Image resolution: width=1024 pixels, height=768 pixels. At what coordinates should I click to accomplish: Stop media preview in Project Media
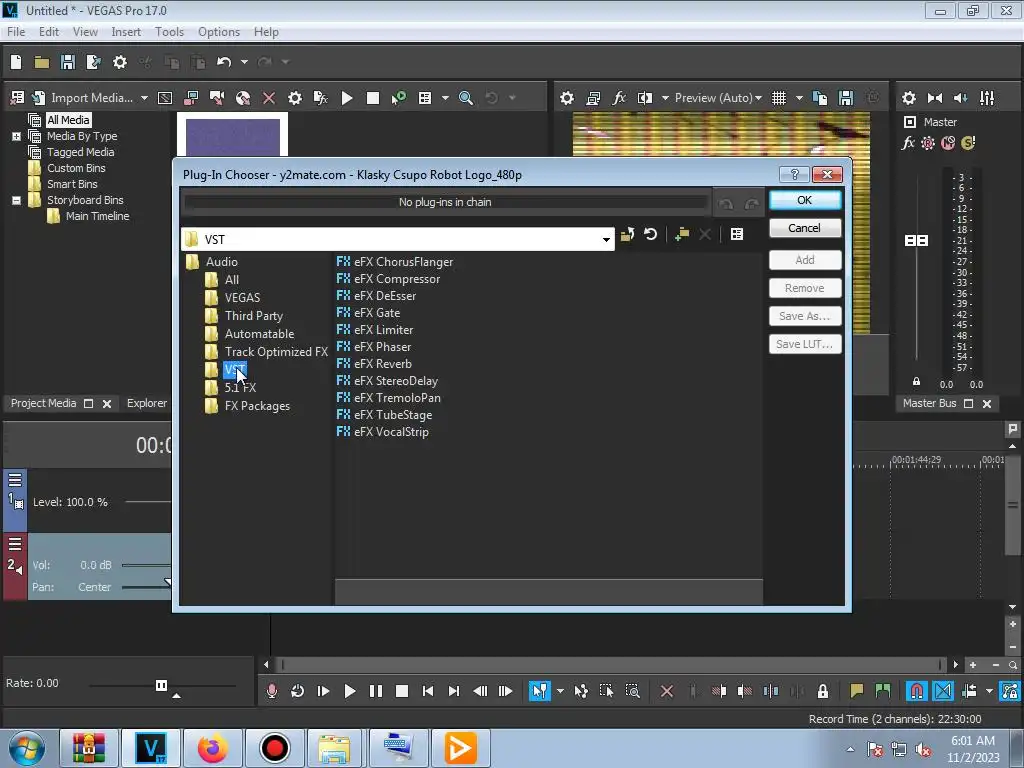(x=373, y=98)
